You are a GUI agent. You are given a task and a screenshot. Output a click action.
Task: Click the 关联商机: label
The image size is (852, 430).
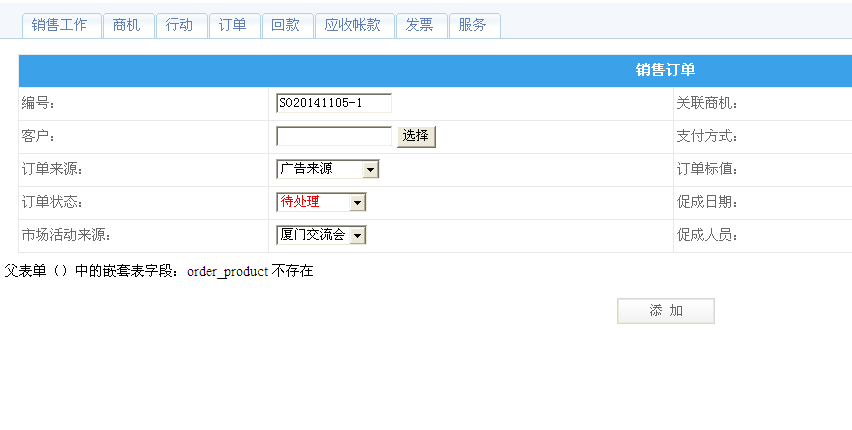pyautogui.click(x=707, y=103)
